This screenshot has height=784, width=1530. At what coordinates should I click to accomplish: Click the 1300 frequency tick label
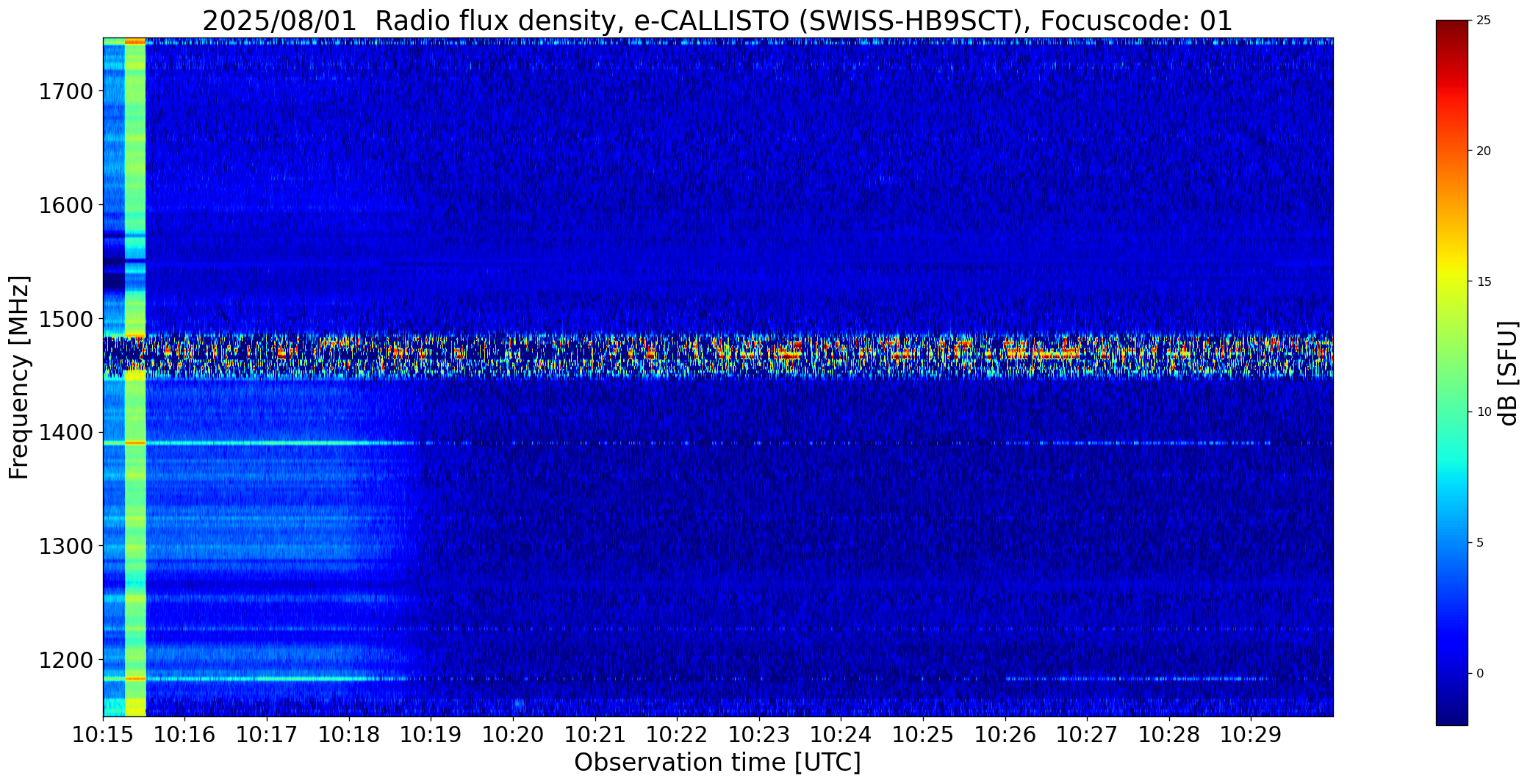[x=65, y=546]
